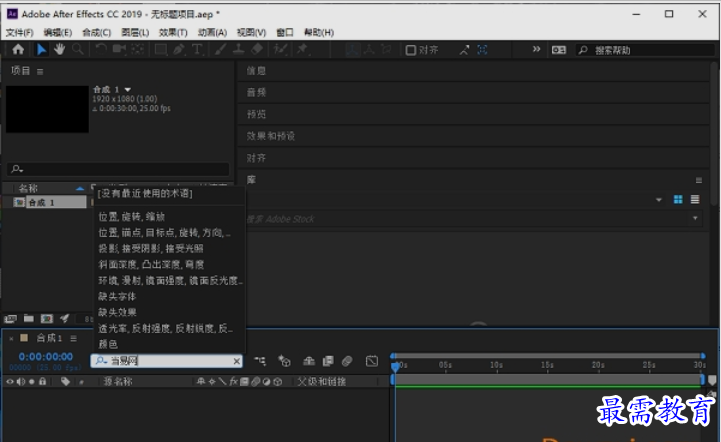The image size is (721, 442).
Task: Toggle the video eye column header
Action: tap(10, 381)
